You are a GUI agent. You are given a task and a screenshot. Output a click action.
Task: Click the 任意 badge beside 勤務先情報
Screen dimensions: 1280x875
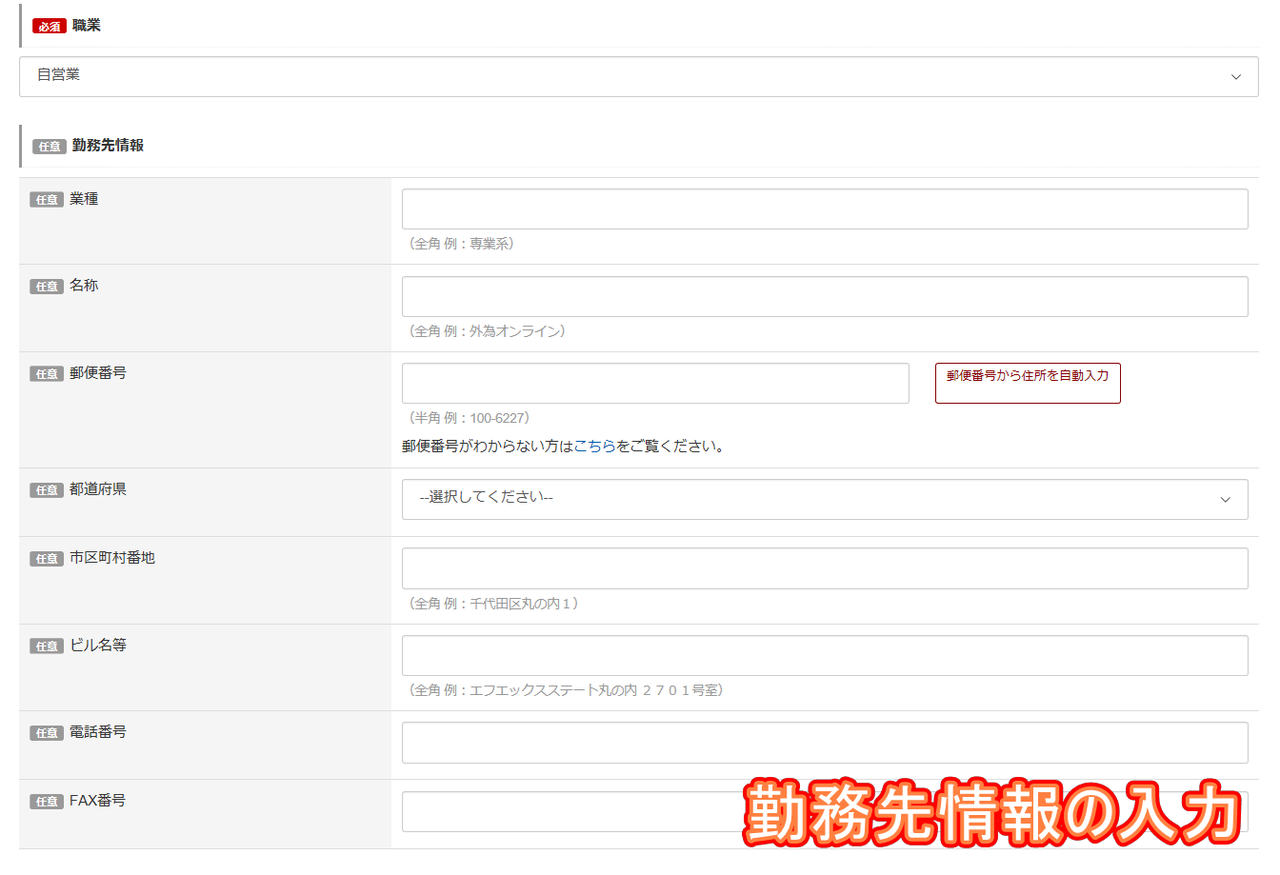(49, 146)
